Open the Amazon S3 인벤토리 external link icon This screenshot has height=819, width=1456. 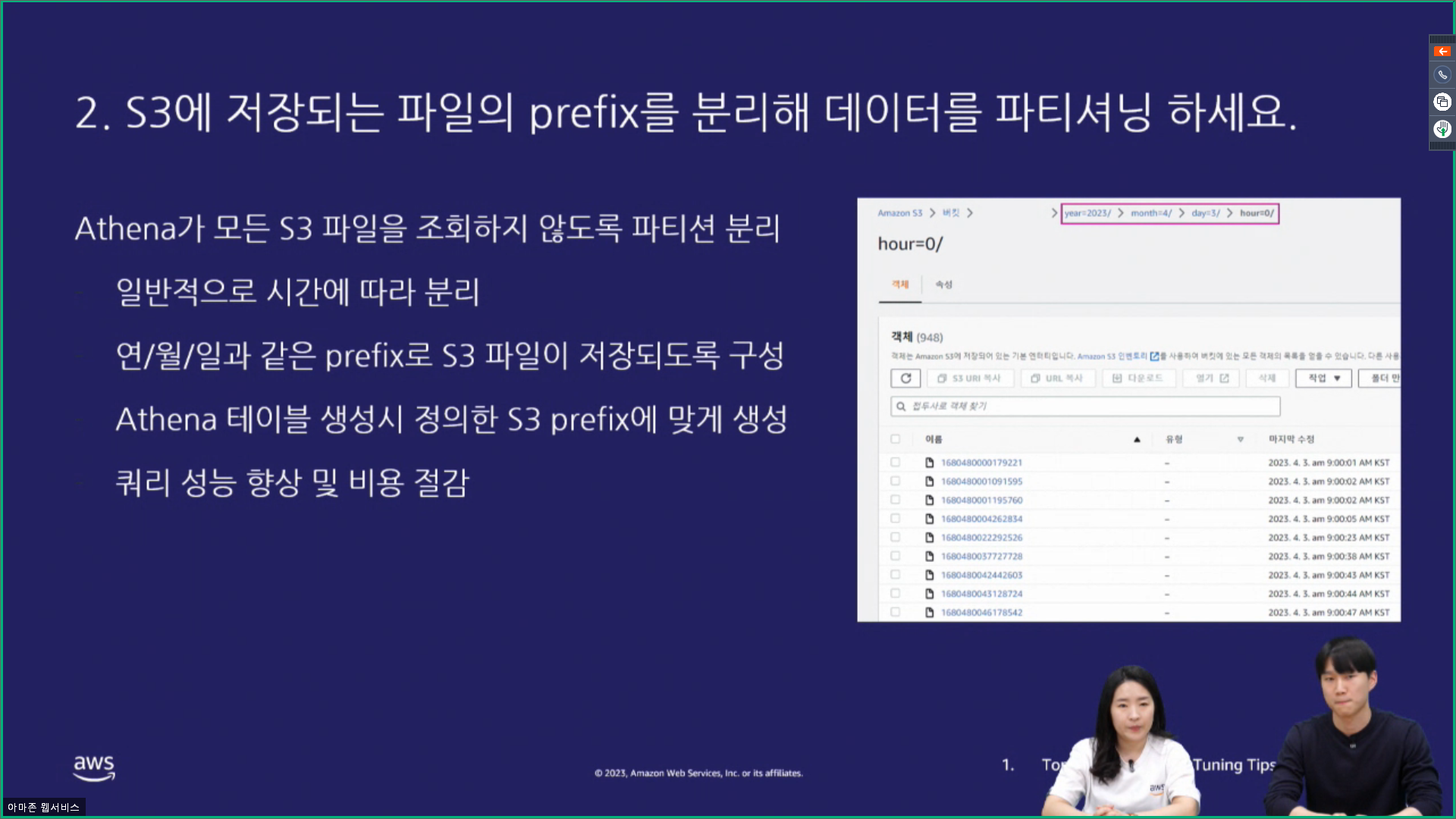(x=1155, y=356)
